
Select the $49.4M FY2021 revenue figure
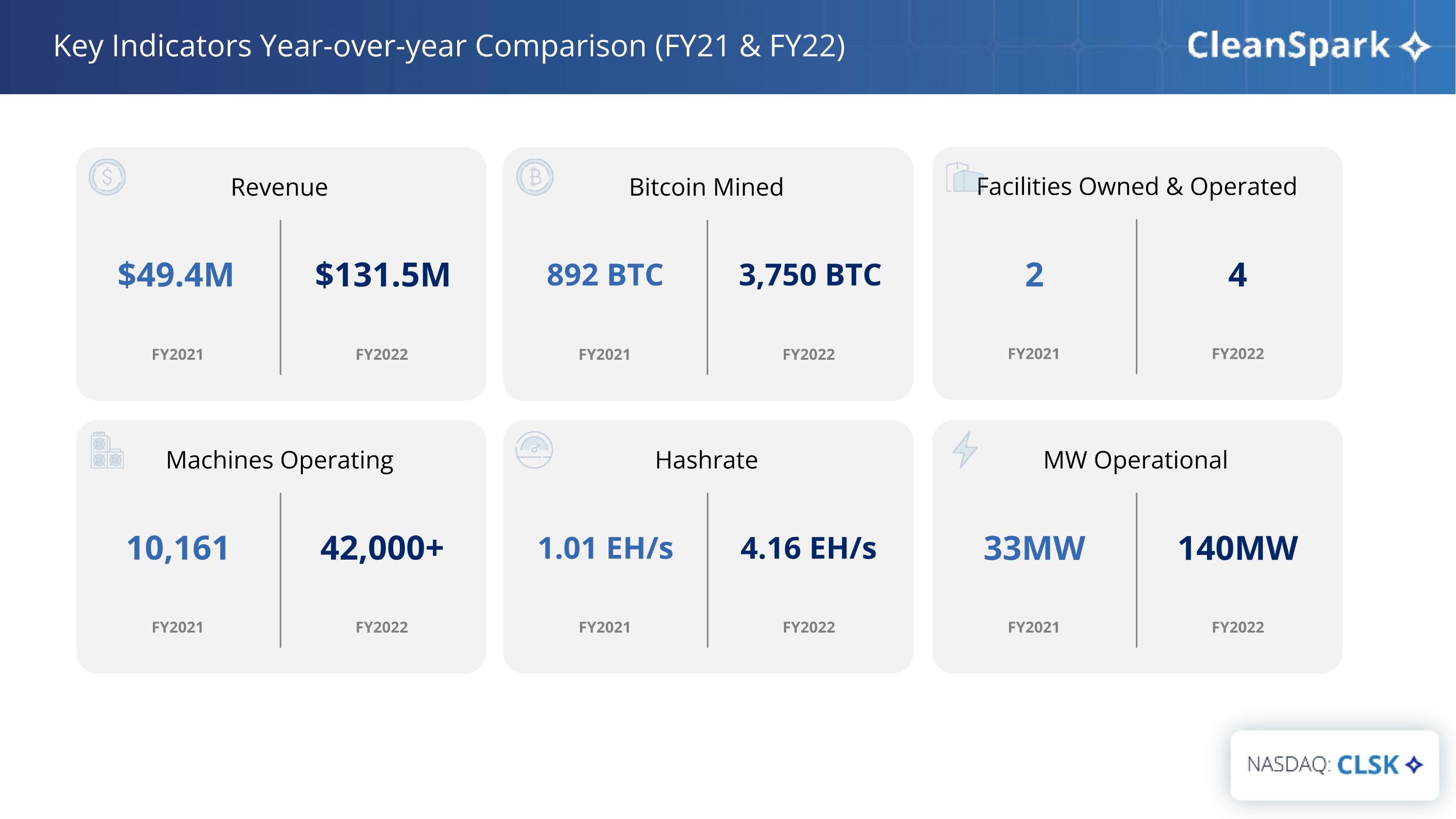click(x=175, y=275)
